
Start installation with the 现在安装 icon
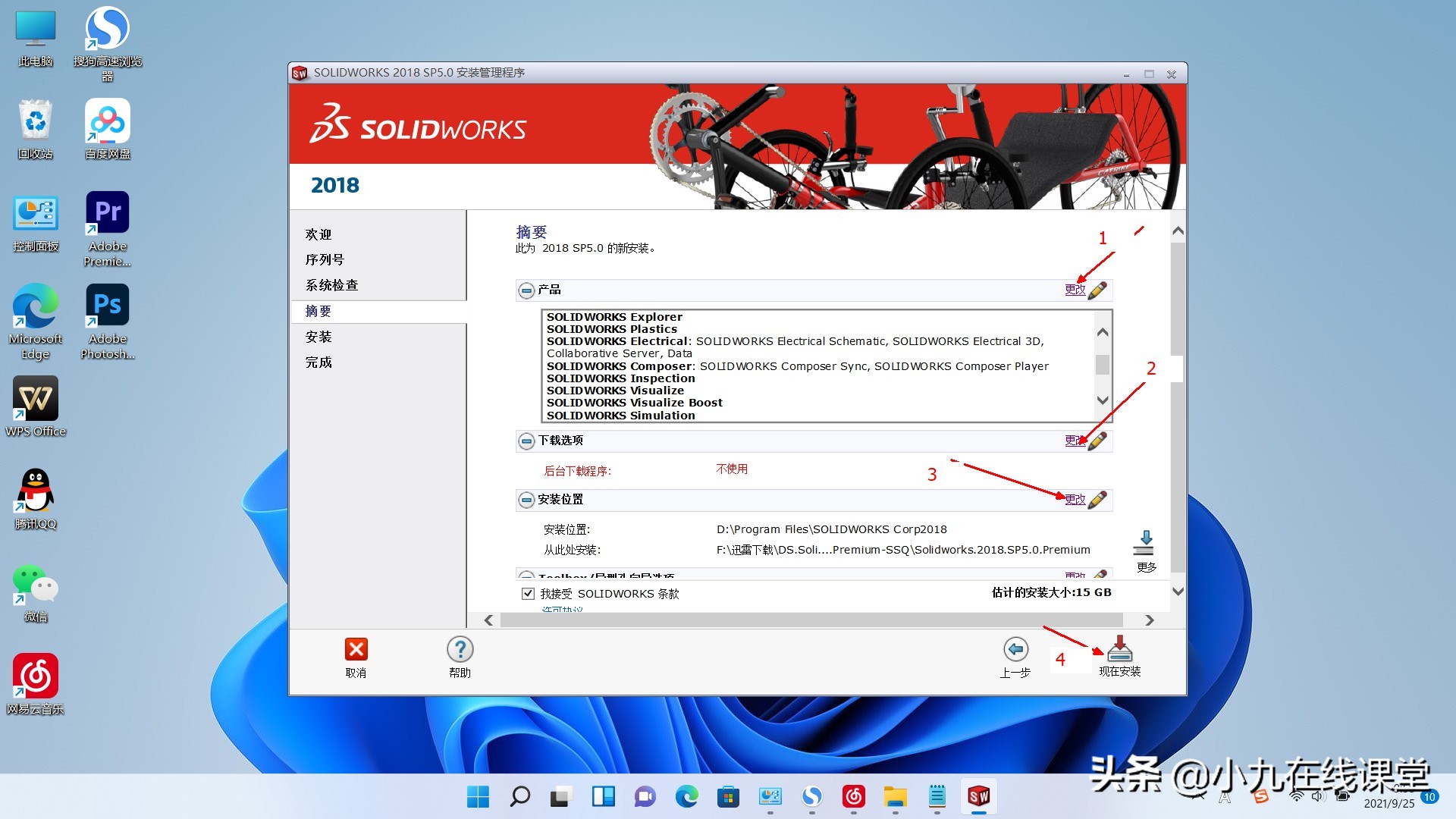(1119, 648)
